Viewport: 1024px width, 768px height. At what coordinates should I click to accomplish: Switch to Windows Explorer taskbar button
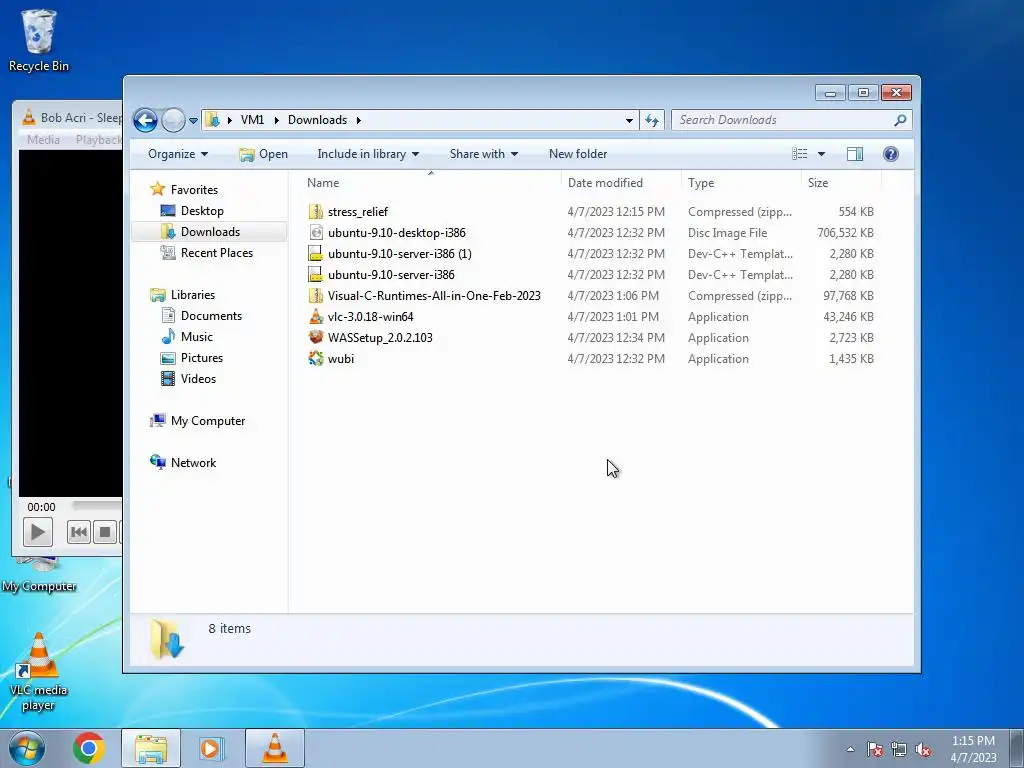click(151, 748)
